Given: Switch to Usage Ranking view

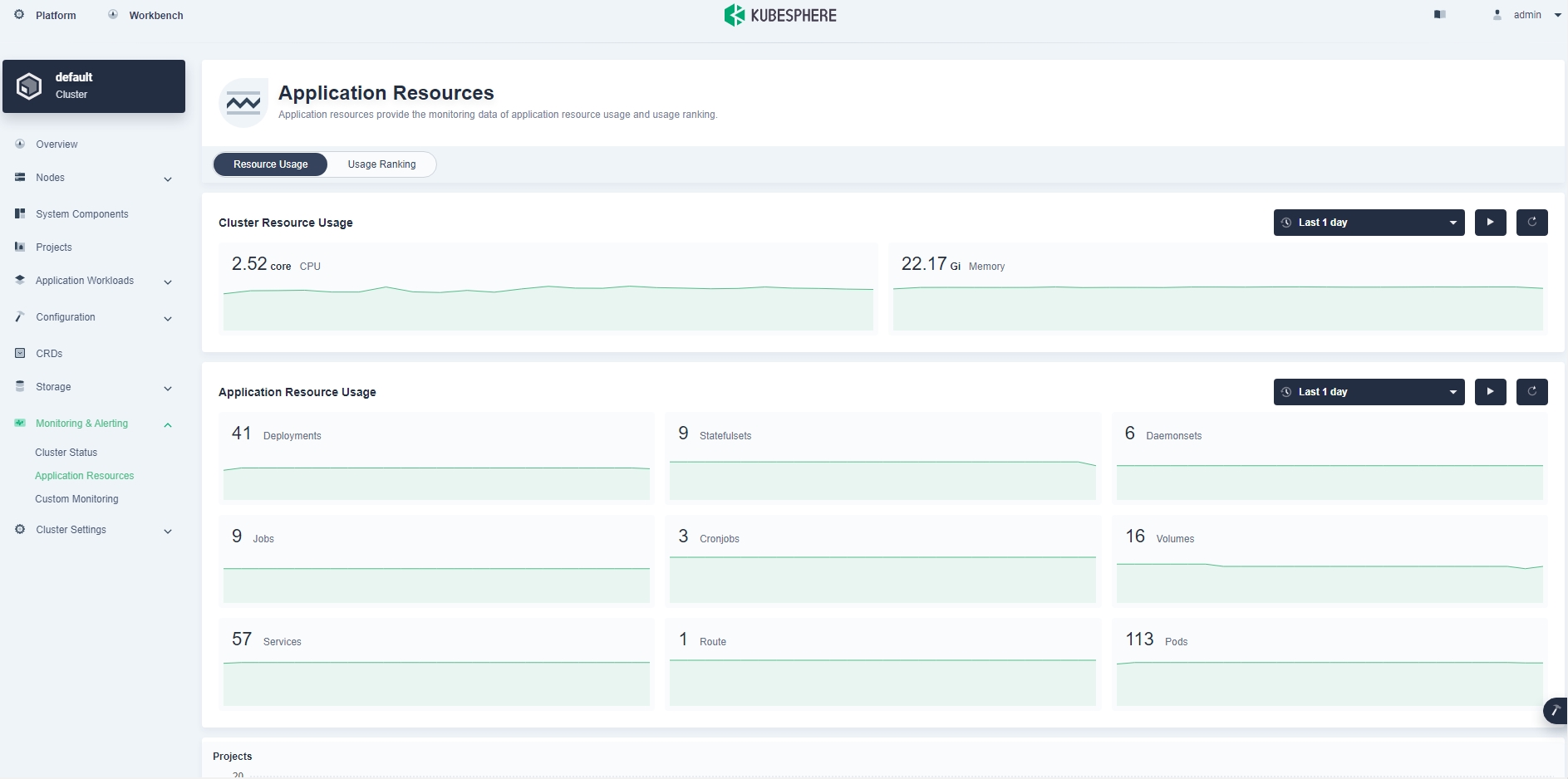Looking at the screenshot, I should (381, 164).
